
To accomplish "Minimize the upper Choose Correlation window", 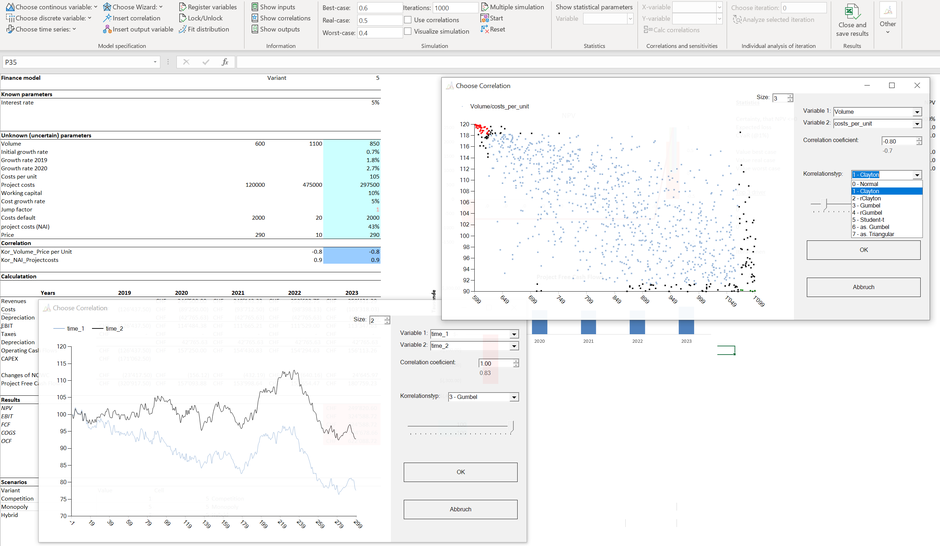I will (867, 86).
